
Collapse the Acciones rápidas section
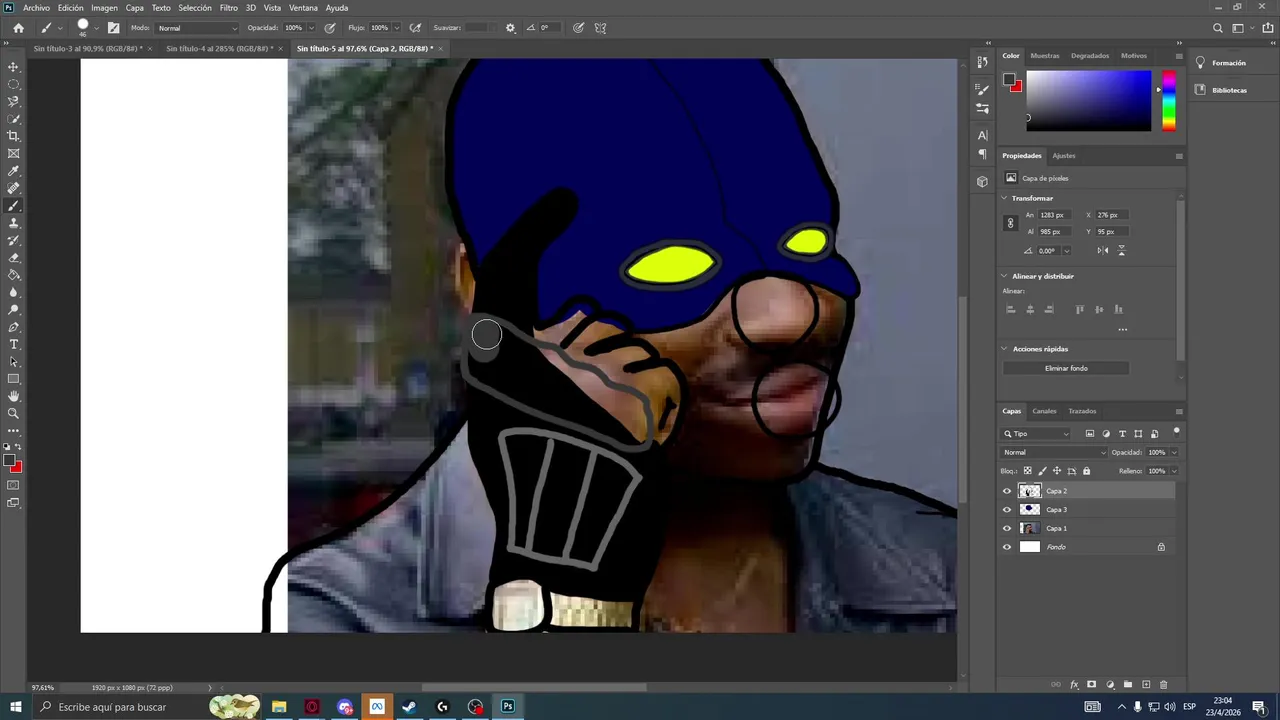[1004, 349]
